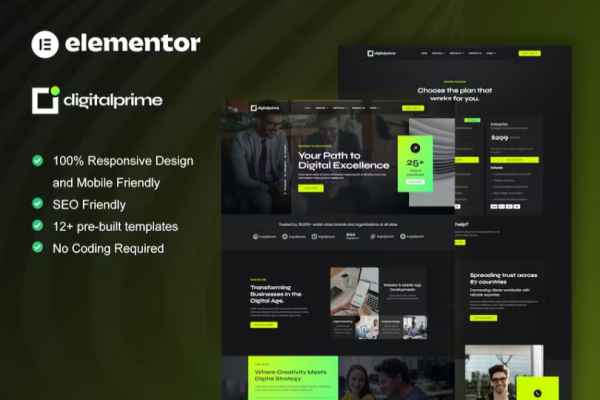
Task: Click the sixth Logoipsum brand logo
Action: click(x=412, y=237)
